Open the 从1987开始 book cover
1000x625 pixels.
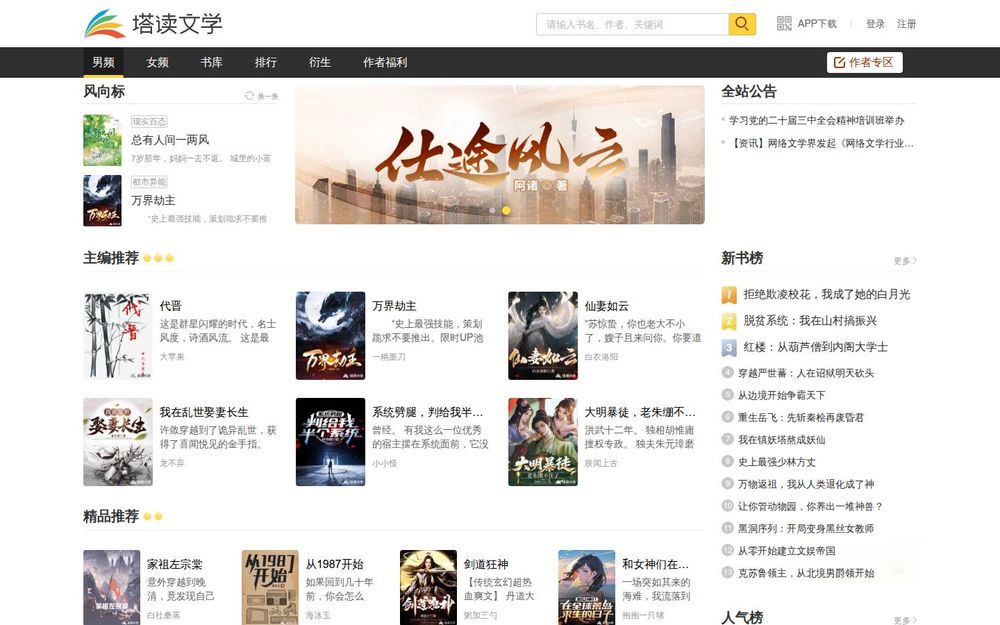pyautogui.click(x=270, y=587)
